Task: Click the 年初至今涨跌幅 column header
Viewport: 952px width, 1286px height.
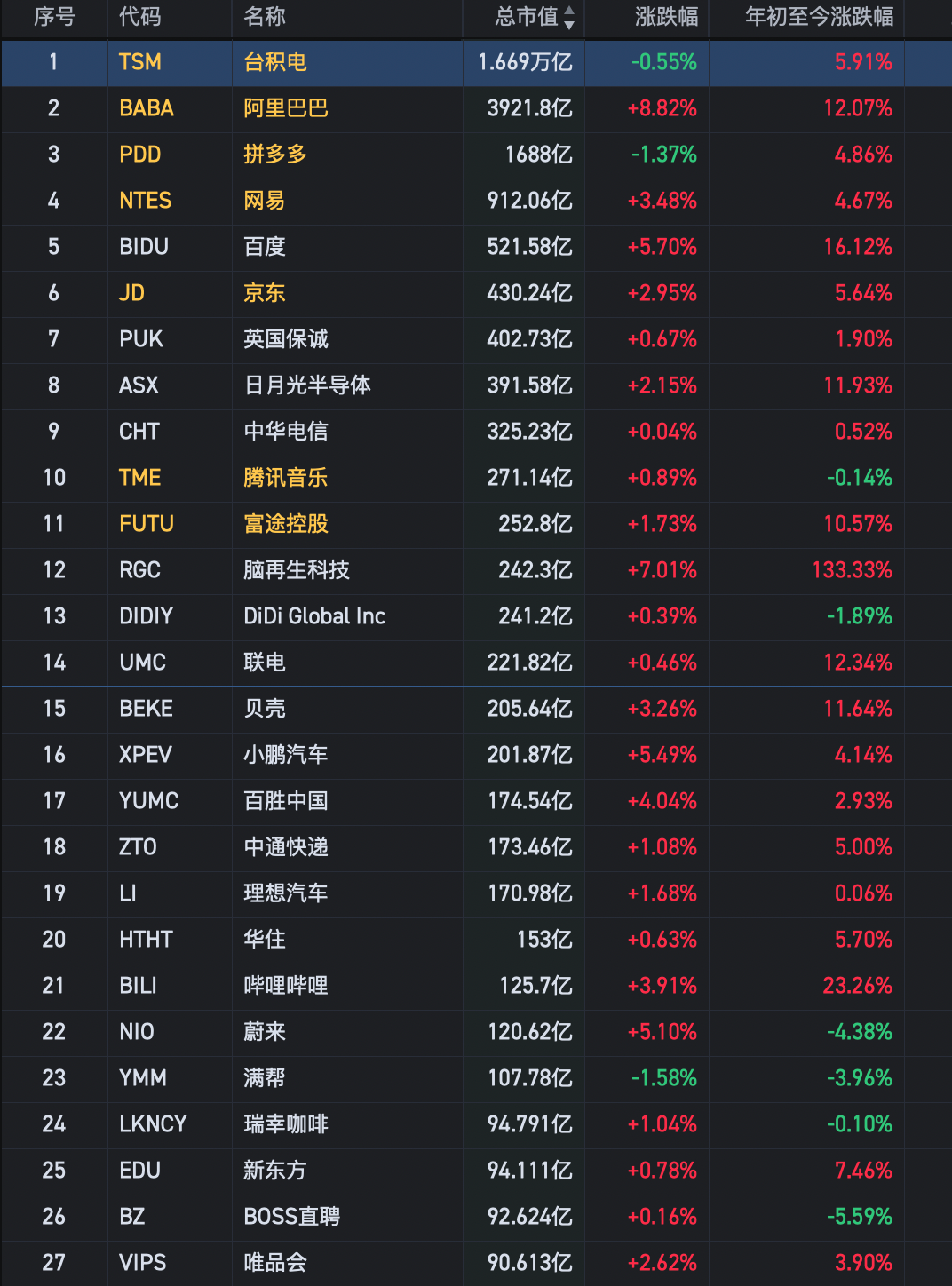Action: pyautogui.click(x=819, y=17)
